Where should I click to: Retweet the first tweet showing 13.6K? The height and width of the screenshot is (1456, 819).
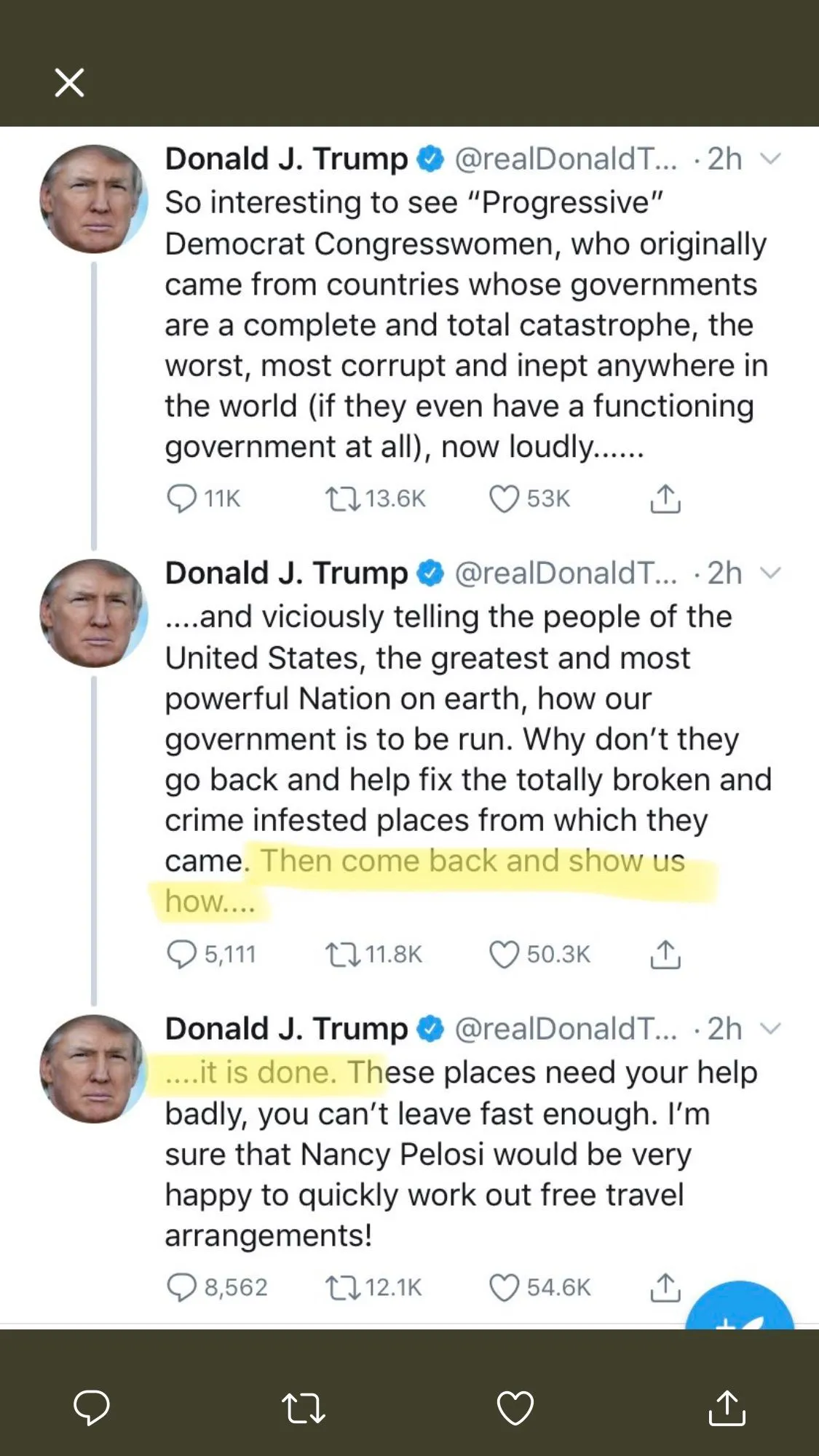(342, 499)
